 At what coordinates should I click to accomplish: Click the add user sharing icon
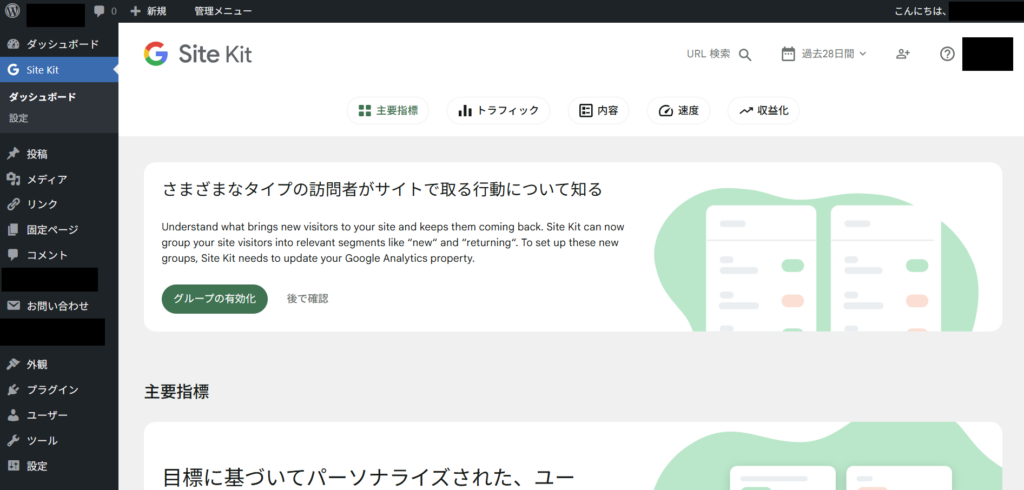click(903, 54)
